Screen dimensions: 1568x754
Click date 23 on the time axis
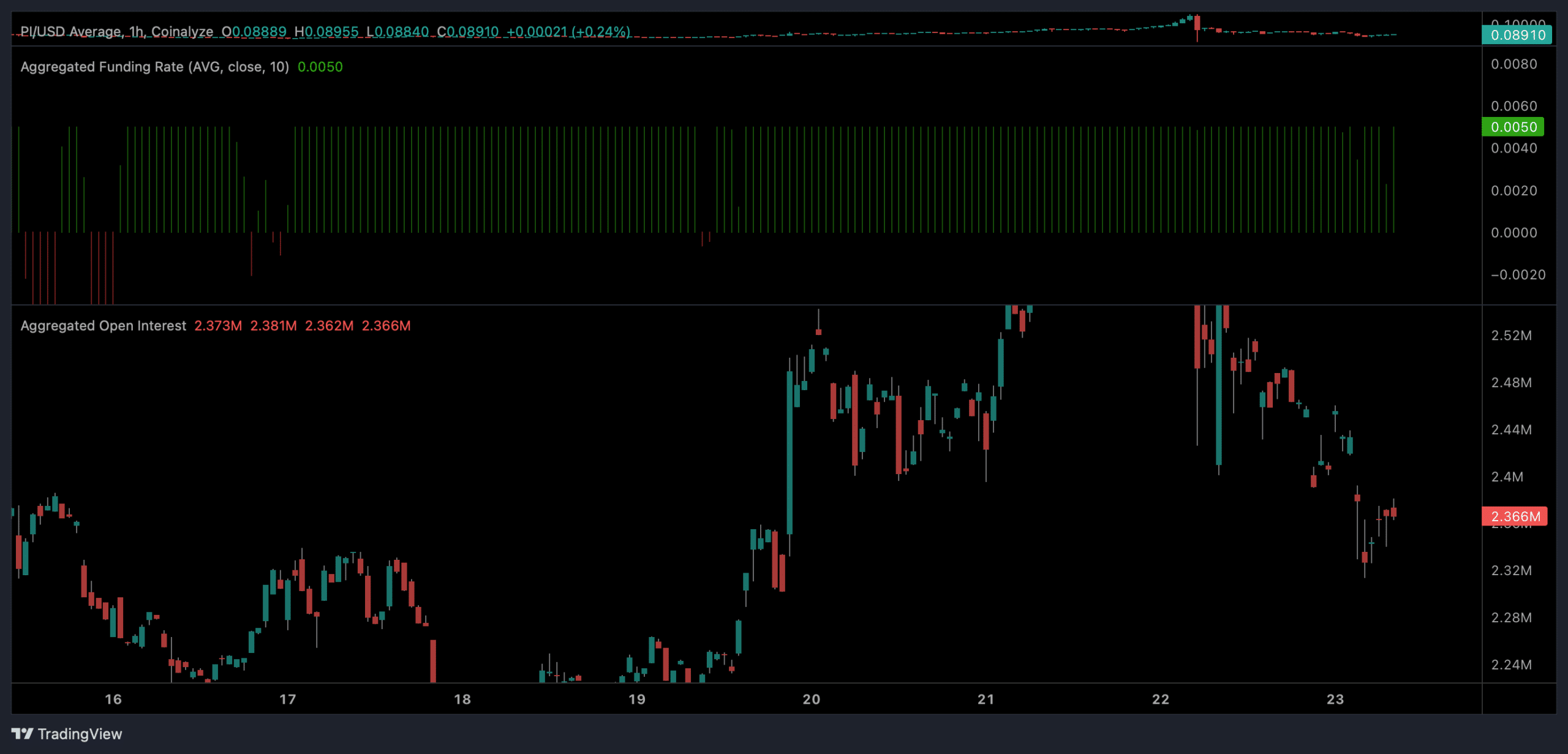[1335, 699]
